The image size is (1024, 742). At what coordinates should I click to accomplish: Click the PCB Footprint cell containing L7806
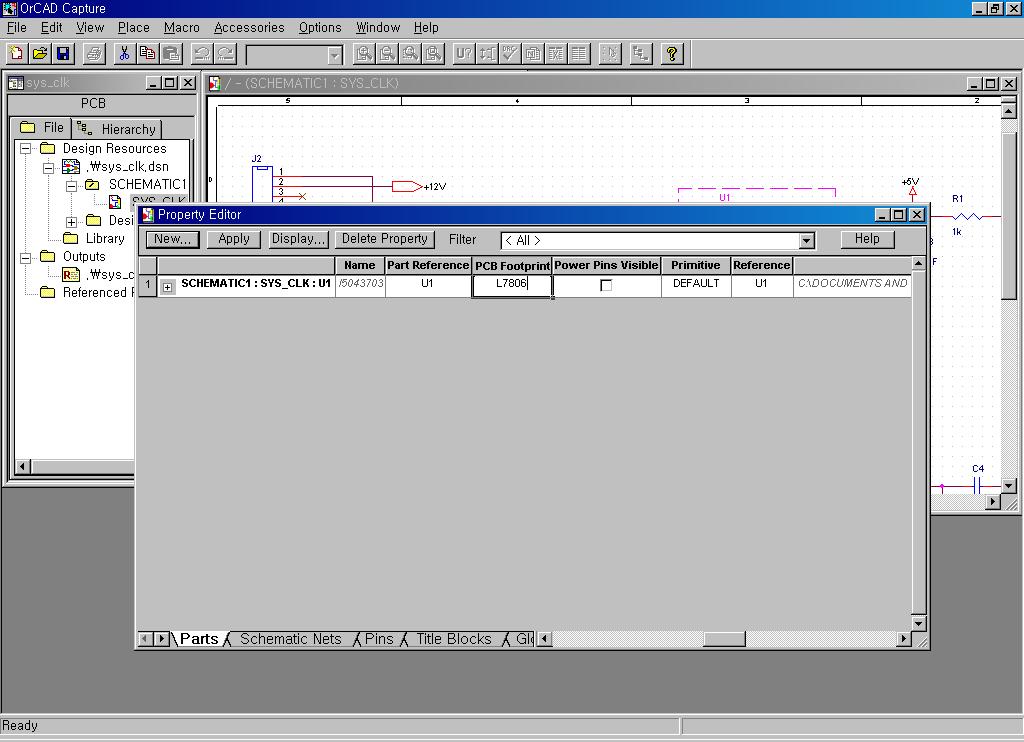[x=512, y=285]
